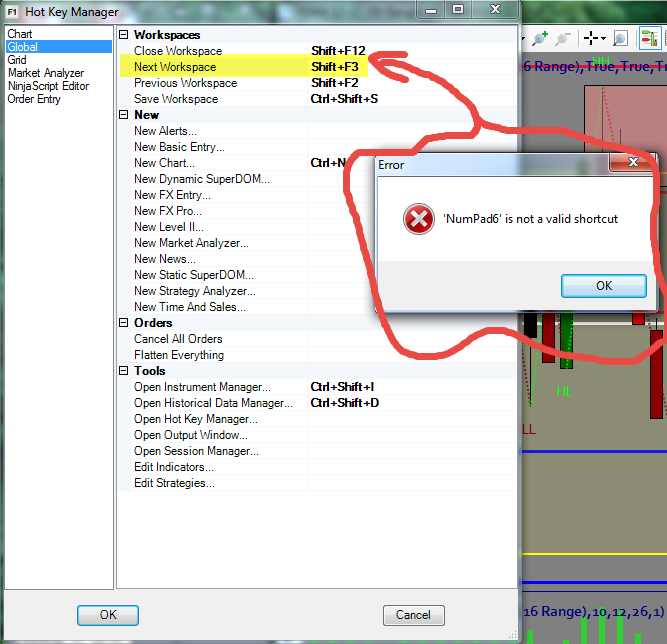Close the Error dialog with X
Image resolution: width=667 pixels, height=644 pixels.
(633, 162)
